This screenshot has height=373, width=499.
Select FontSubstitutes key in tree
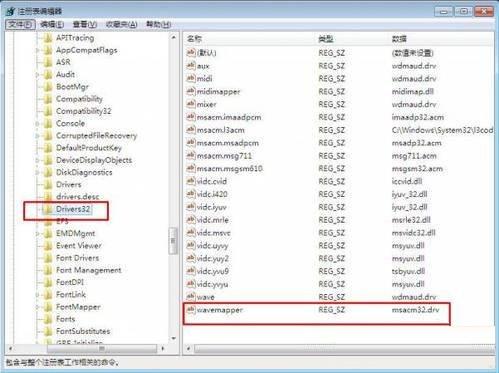coord(83,331)
